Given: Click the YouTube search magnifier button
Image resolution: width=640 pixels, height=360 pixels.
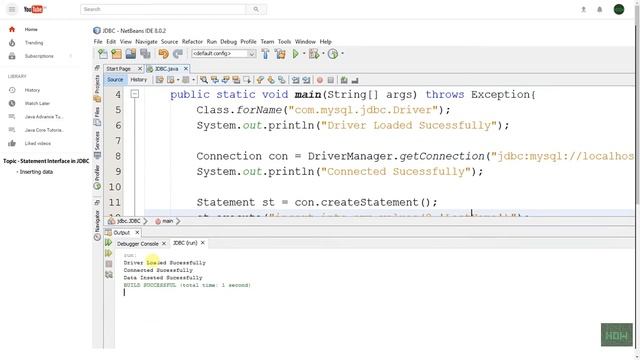Looking at the screenshot, I should point(256,9).
